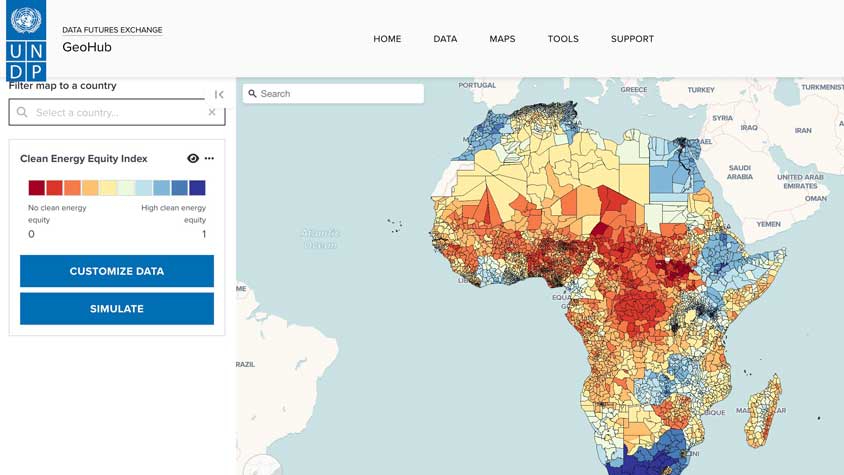
Task: Open the Select a country dropdown
Action: [x=117, y=113]
